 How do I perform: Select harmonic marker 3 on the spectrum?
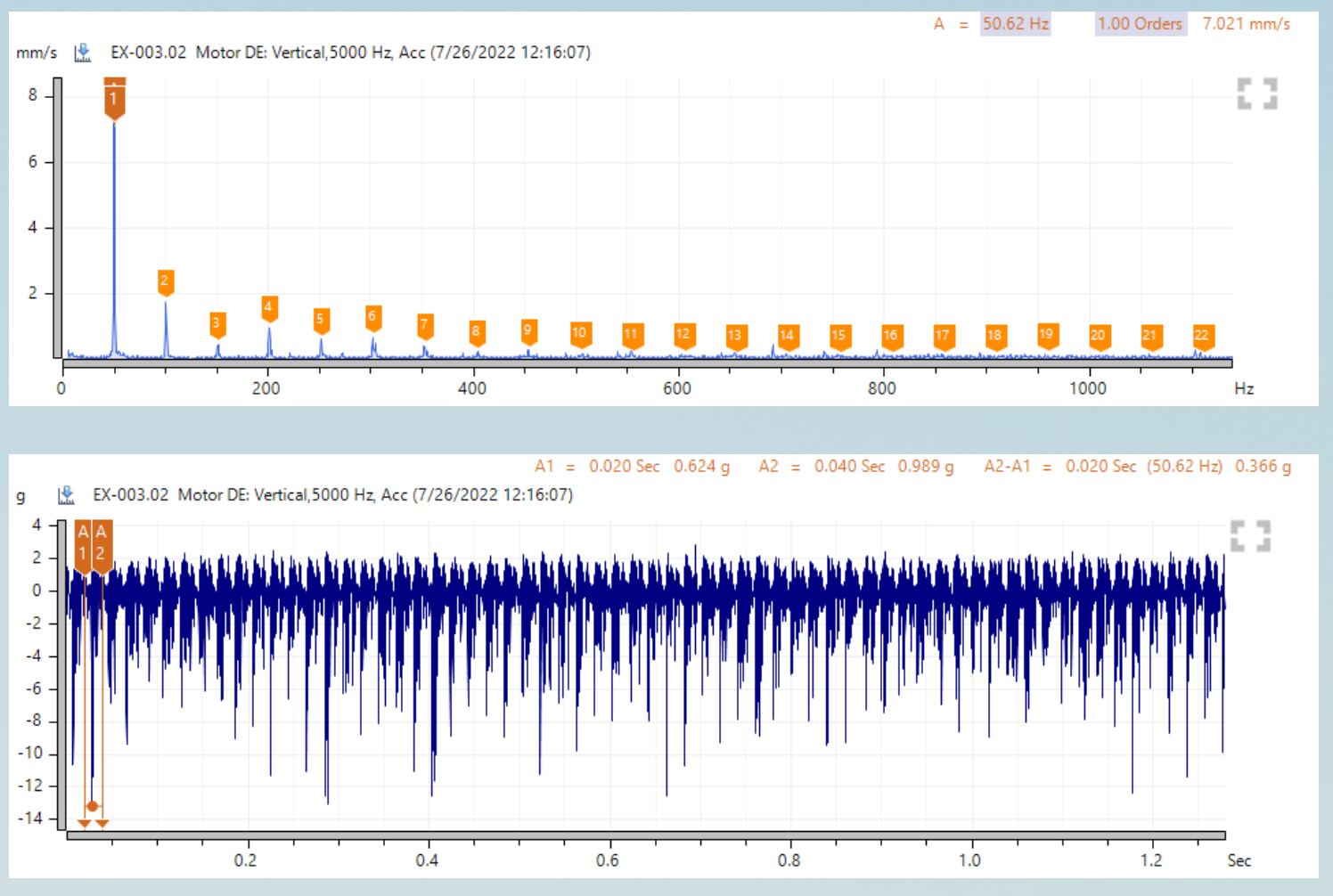point(217,324)
